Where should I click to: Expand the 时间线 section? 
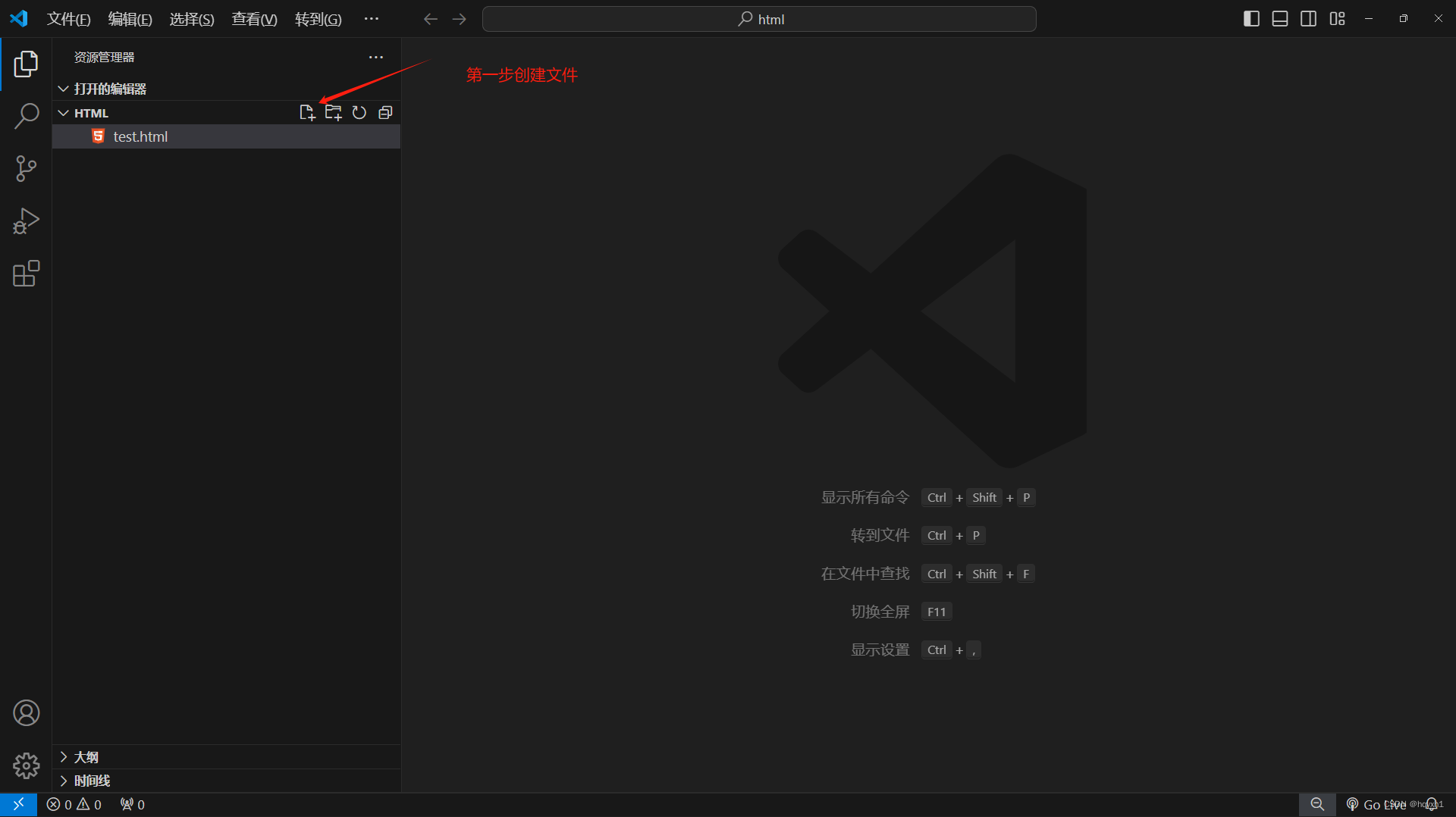click(226, 781)
